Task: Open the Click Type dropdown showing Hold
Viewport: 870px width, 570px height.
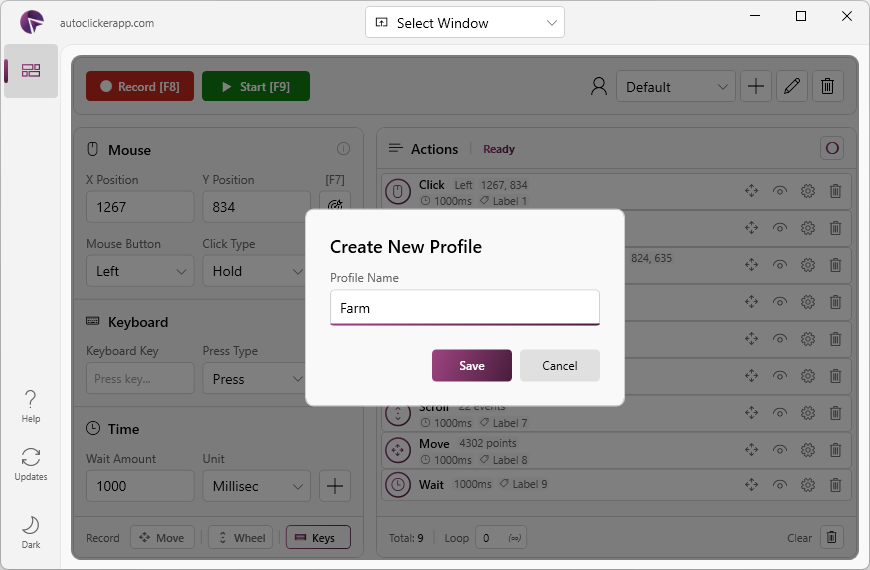Action: (x=256, y=271)
